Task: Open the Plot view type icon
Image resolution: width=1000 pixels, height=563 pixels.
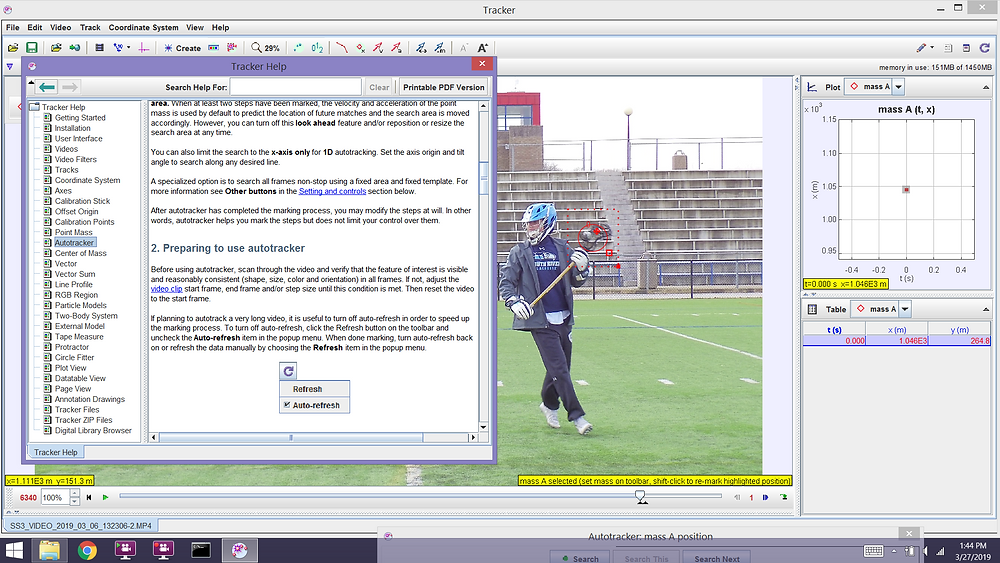Action: coord(812,87)
